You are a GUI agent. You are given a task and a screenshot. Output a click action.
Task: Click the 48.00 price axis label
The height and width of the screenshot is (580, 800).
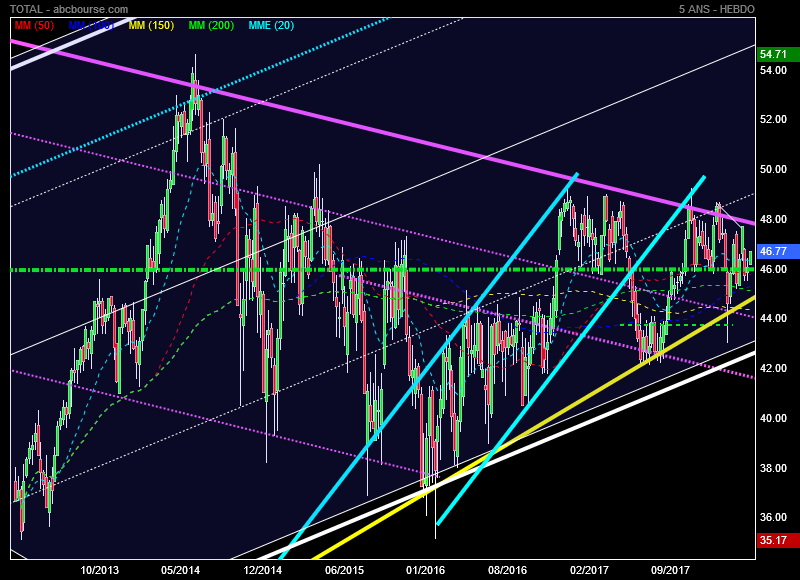[773, 219]
